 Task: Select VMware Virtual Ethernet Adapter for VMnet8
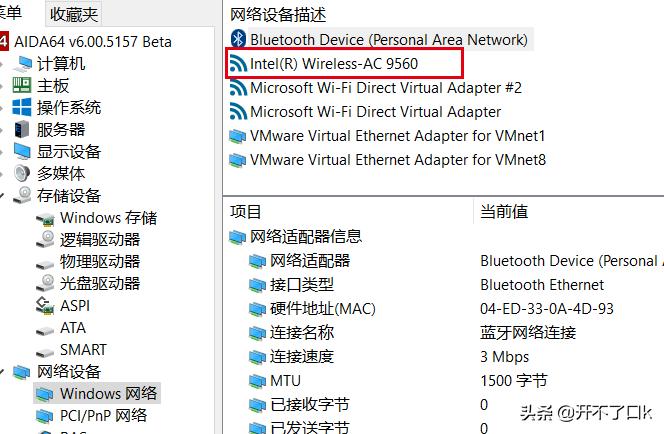tap(397, 160)
